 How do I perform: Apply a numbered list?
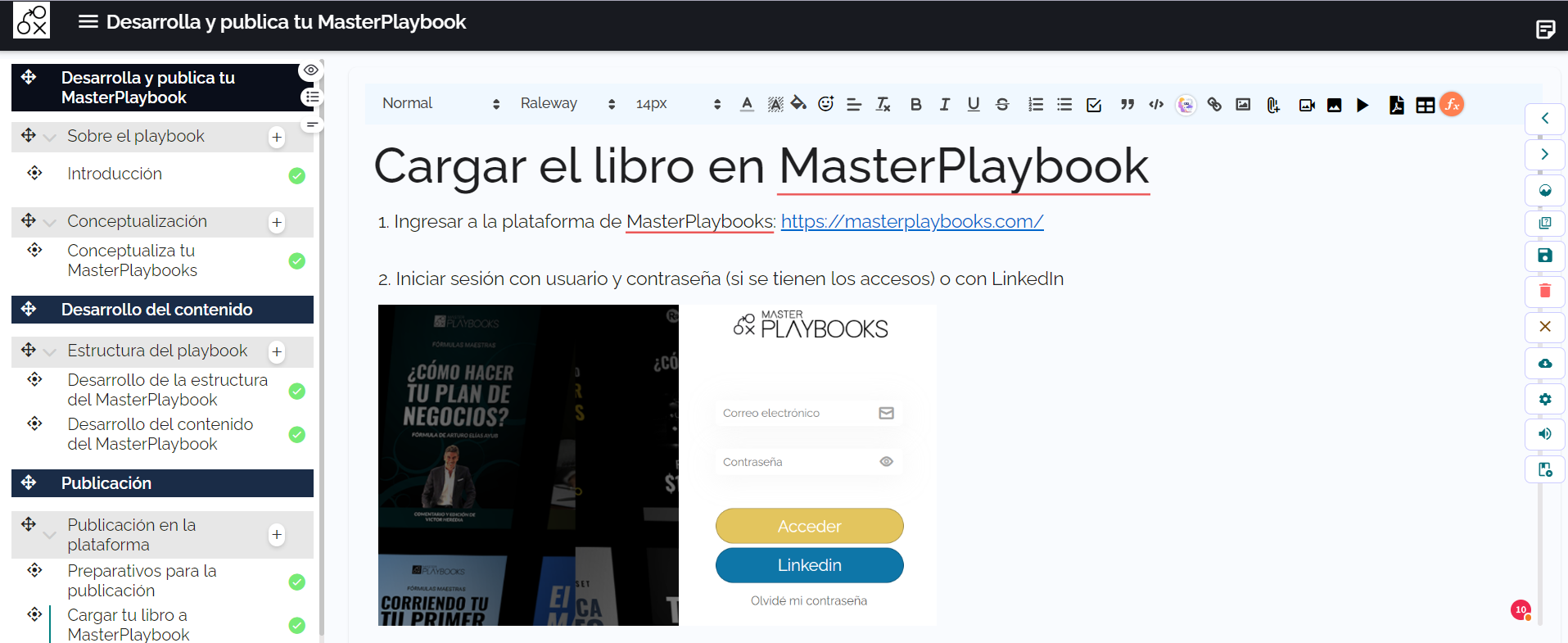[x=1036, y=104]
